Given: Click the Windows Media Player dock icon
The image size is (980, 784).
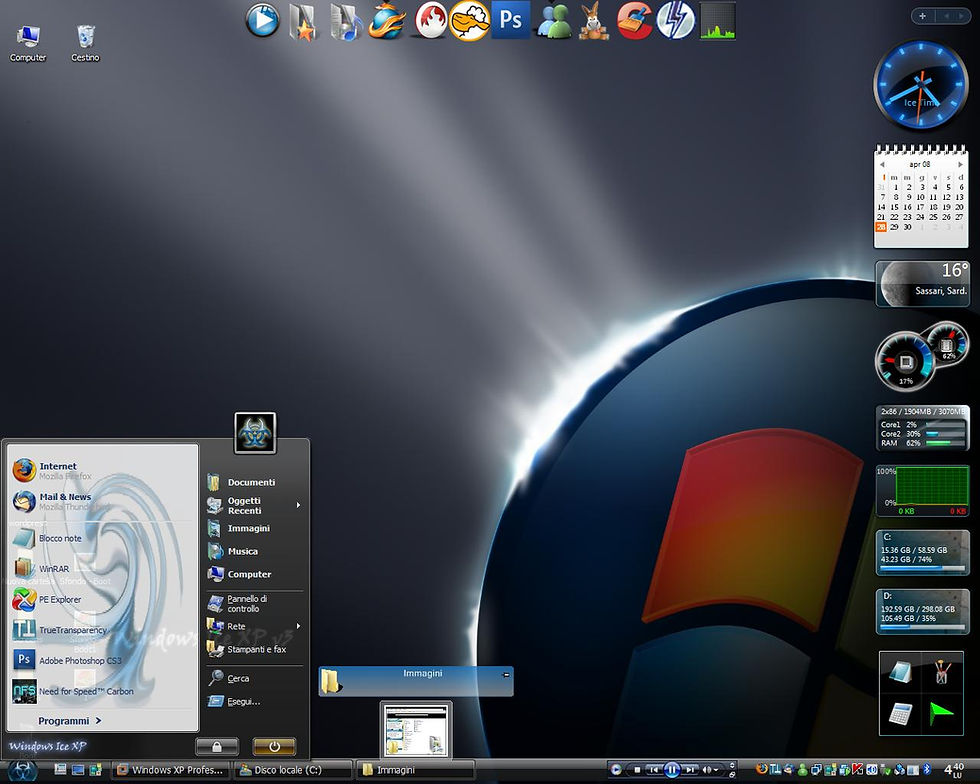Looking at the screenshot, I should 262,20.
